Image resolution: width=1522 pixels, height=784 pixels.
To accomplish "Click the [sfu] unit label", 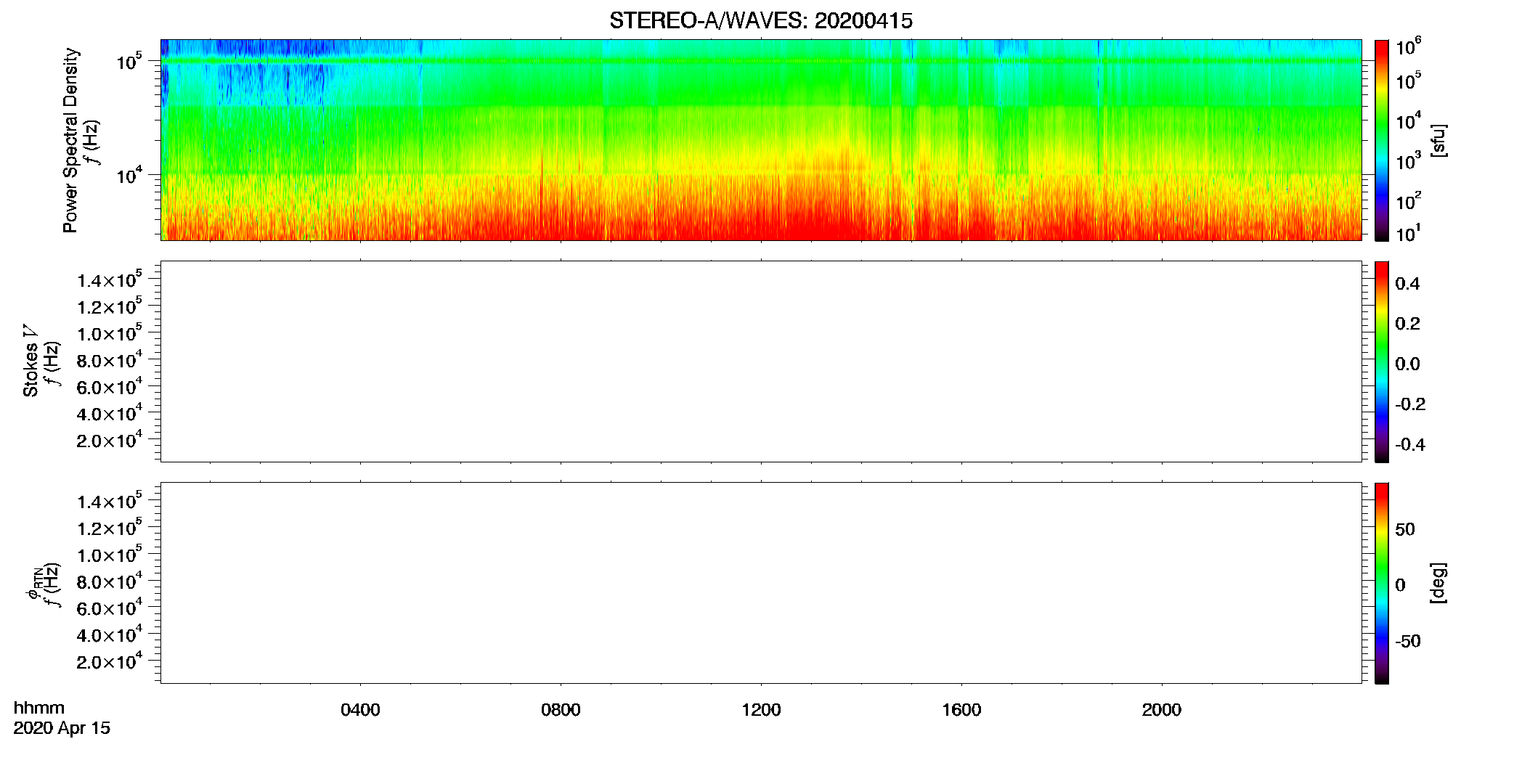I will point(1438,140).
